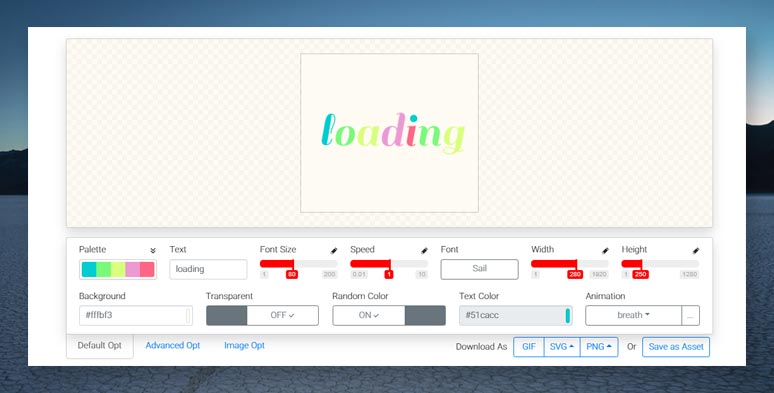Open the breath Animation dropdown
The image size is (774, 393).
(633, 315)
